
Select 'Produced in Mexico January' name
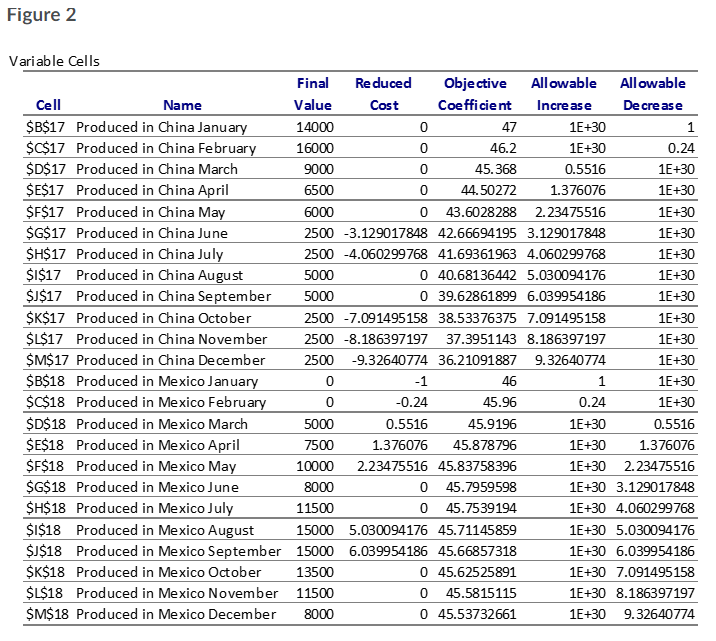(167, 381)
